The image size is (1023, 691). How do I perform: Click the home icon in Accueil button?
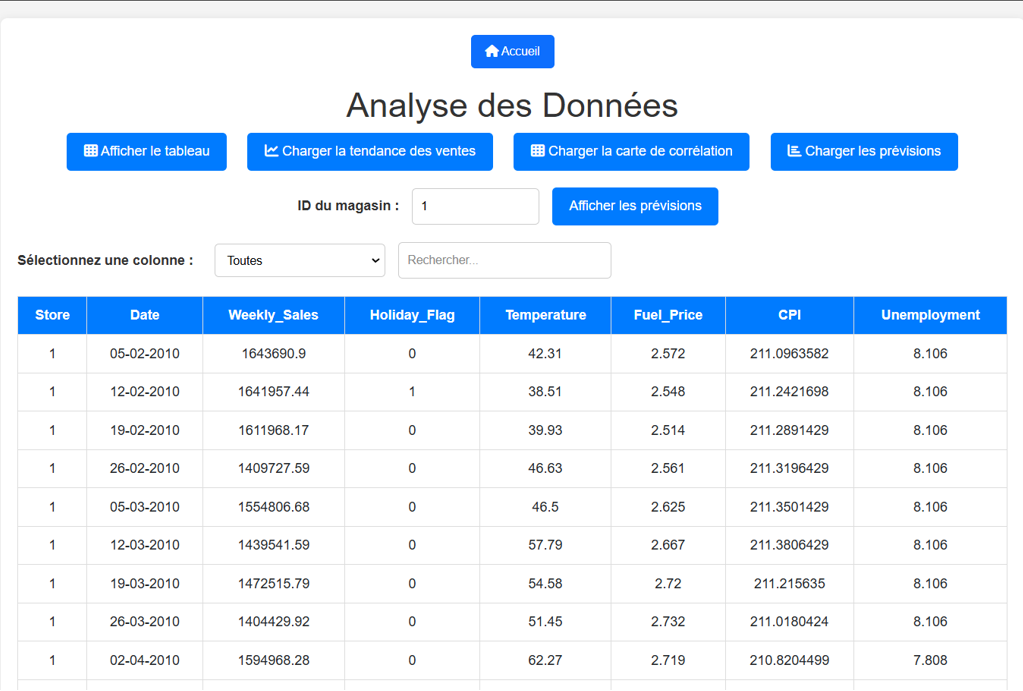[492, 51]
